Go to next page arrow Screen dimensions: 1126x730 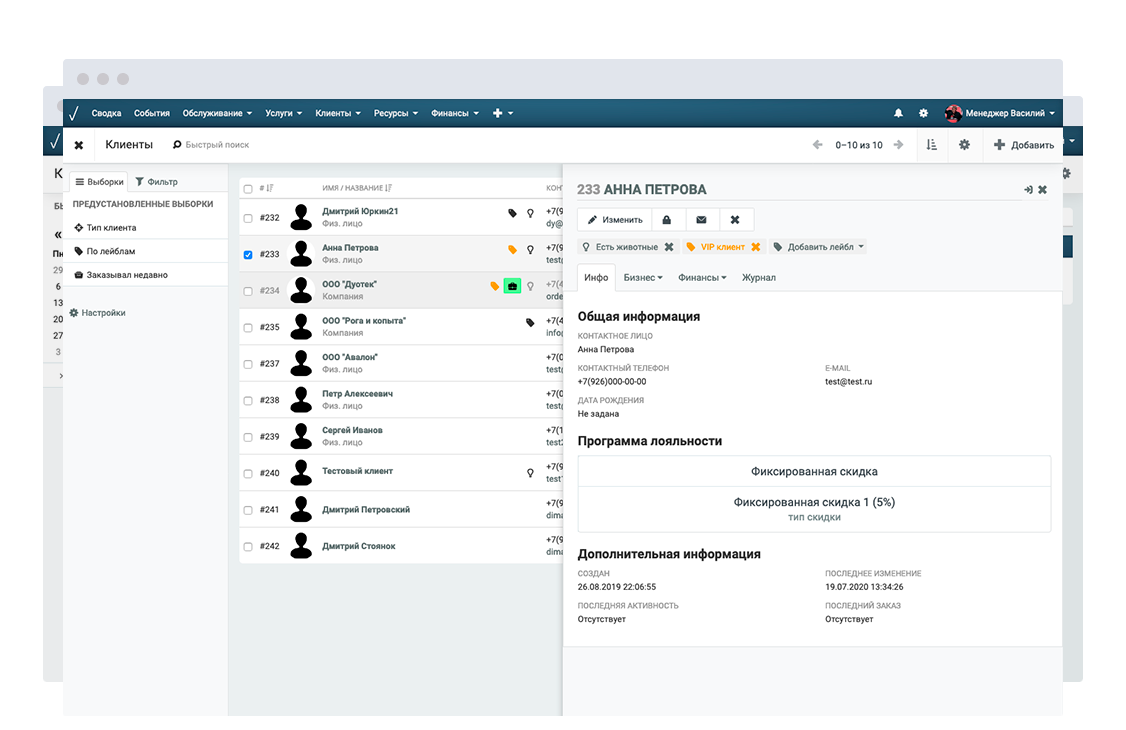pos(898,145)
